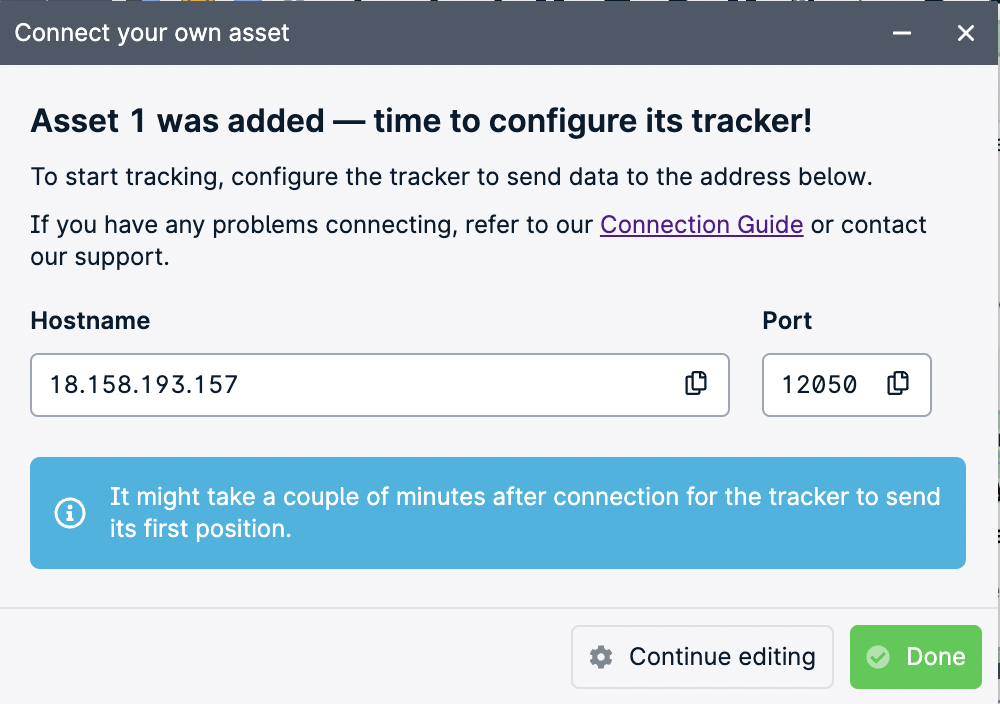Copy the hostname 18.158.193.157 to clipboard
Screen dimensions: 1000x704
click(x=696, y=383)
